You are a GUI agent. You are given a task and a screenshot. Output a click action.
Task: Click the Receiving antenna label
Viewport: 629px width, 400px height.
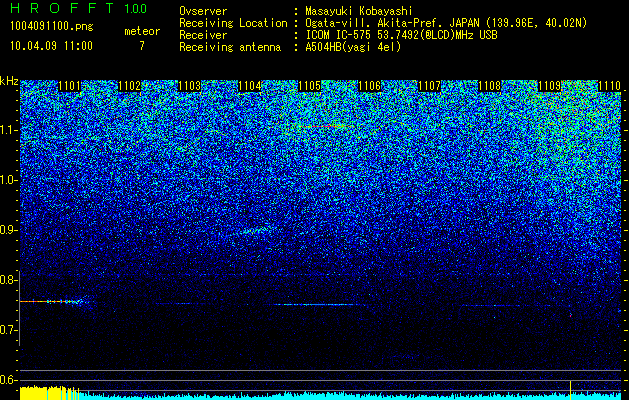tap(230, 47)
